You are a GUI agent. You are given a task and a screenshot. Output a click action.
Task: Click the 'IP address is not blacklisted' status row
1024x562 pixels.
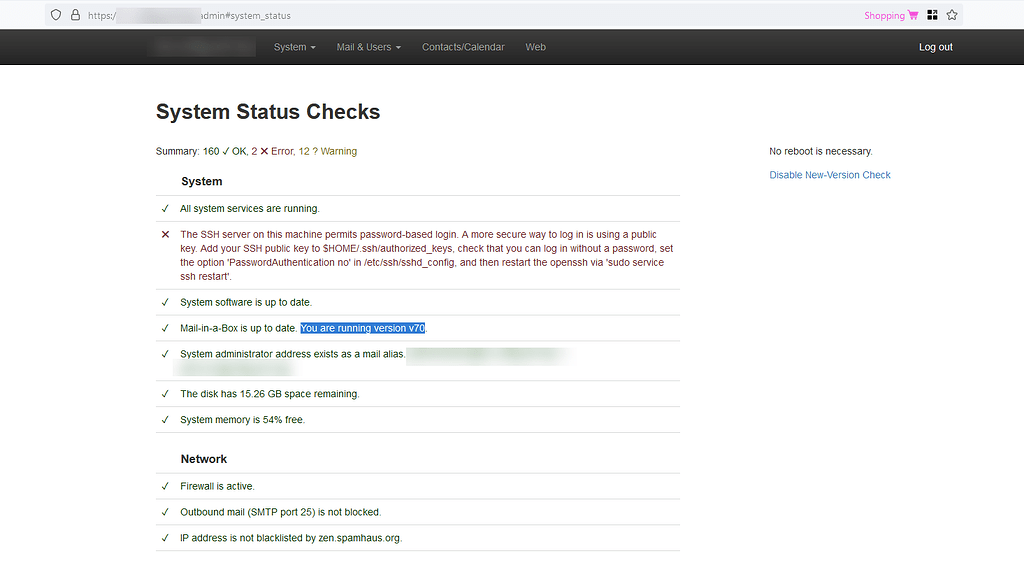point(291,538)
